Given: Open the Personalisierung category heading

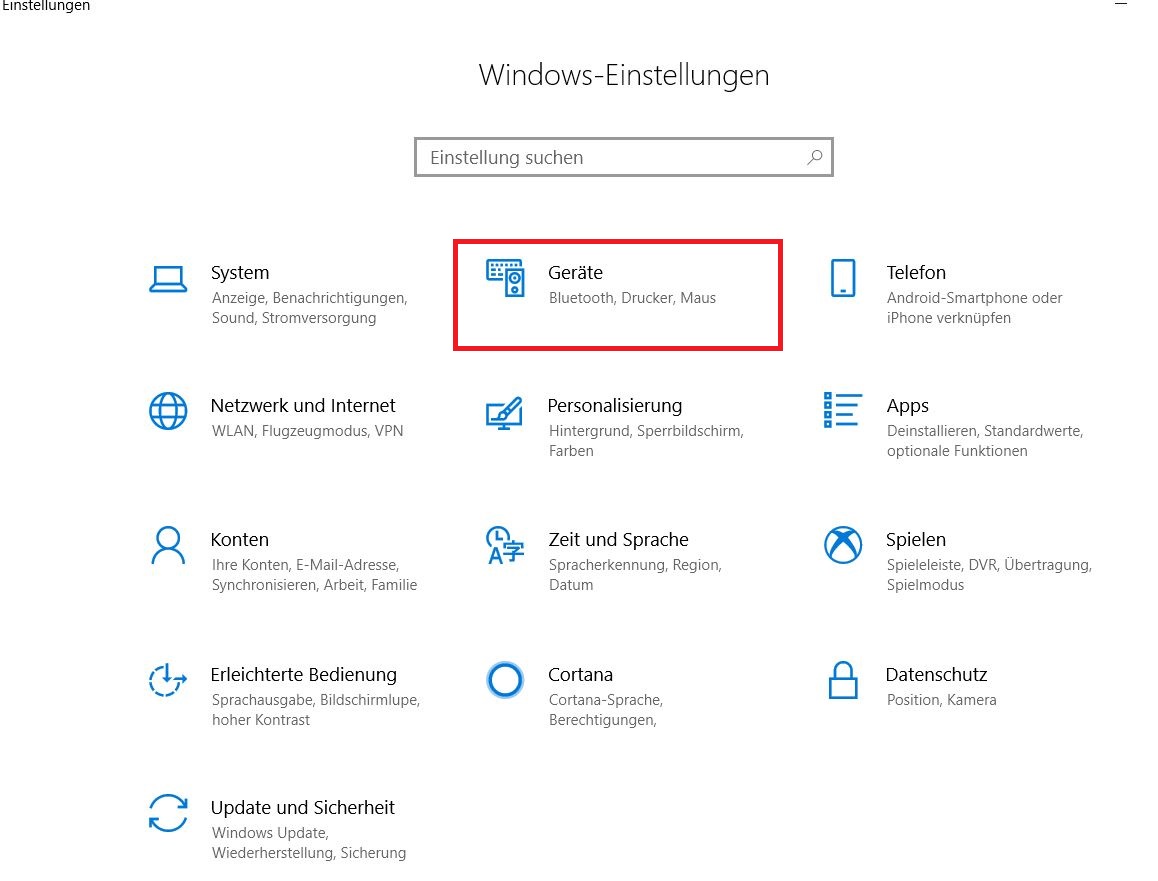Looking at the screenshot, I should (614, 406).
